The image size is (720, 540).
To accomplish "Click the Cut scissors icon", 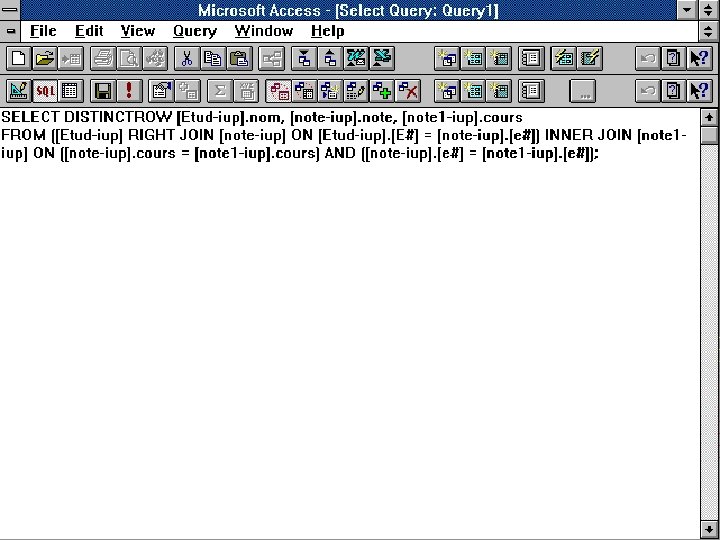I will (x=187, y=58).
